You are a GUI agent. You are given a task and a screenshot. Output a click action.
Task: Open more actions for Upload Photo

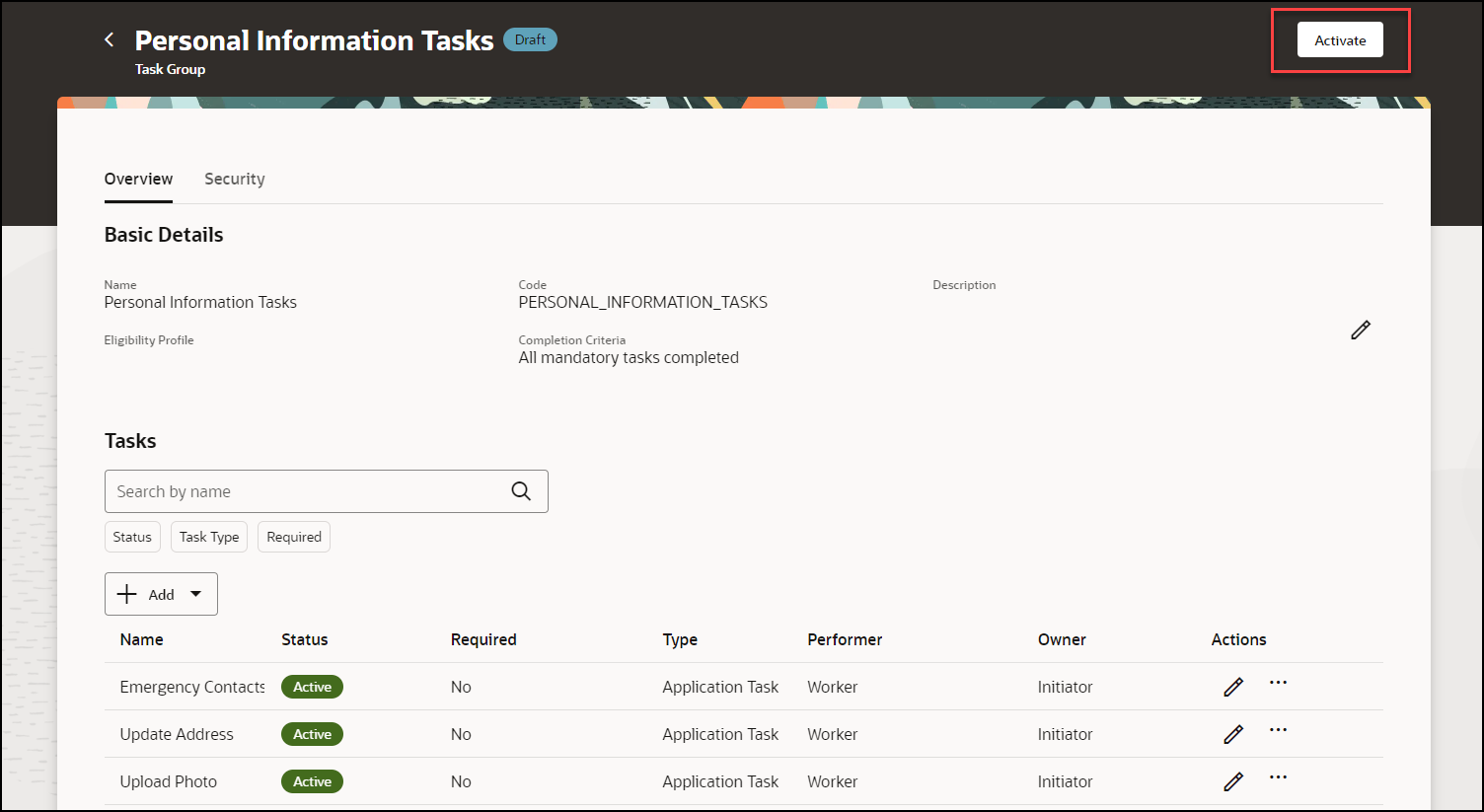point(1278,777)
